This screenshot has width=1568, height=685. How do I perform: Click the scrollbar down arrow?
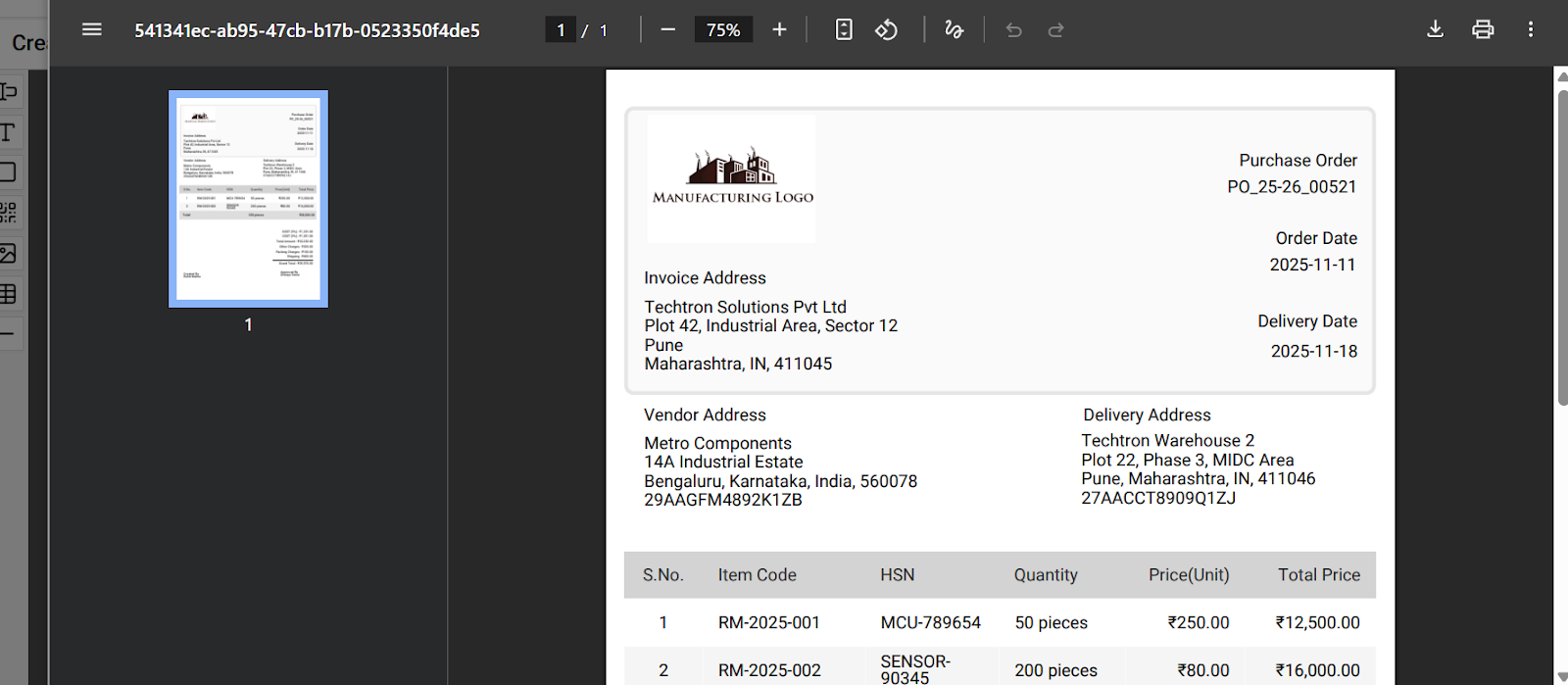[x=1560, y=676]
